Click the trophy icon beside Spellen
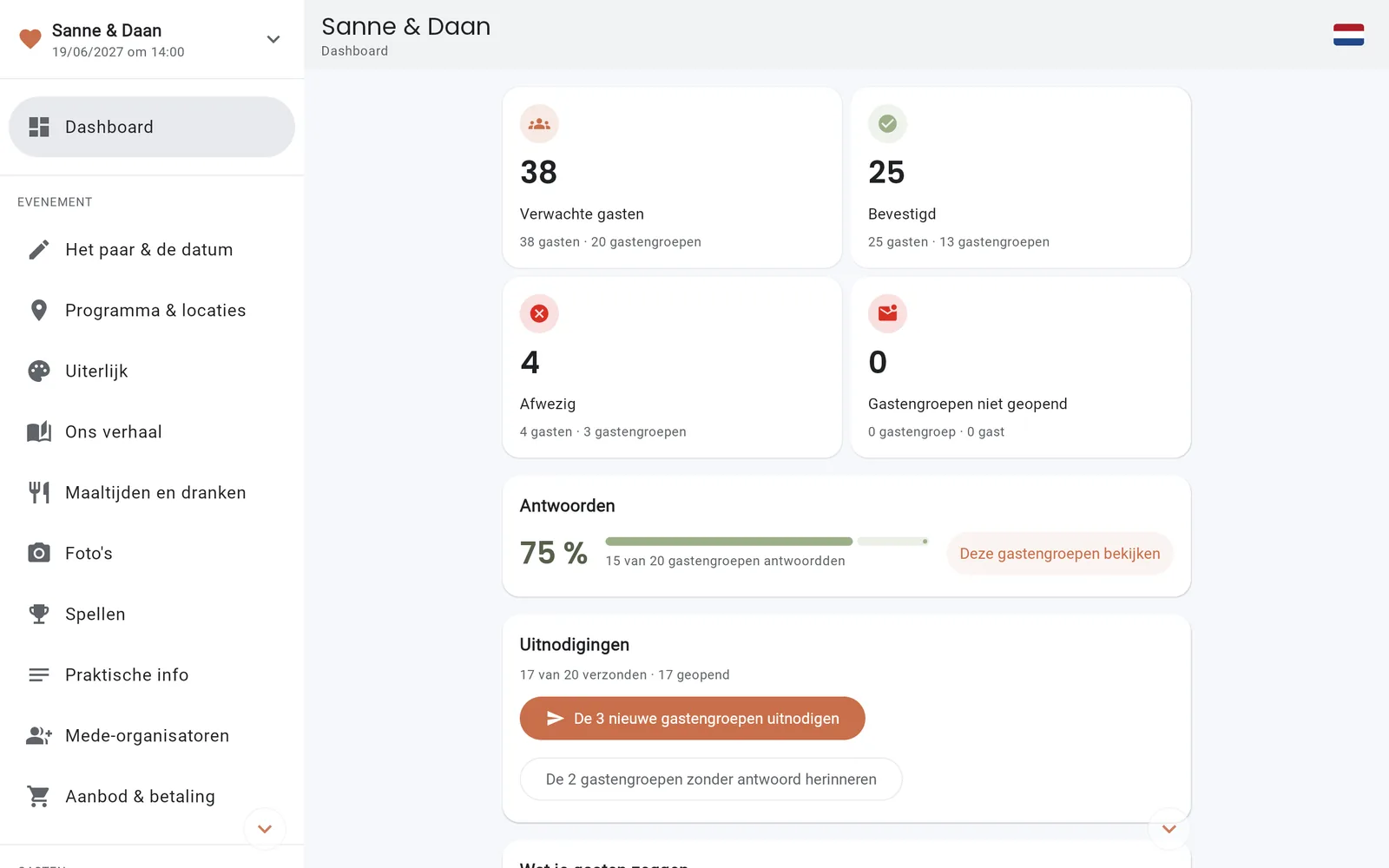The width and height of the screenshot is (1389, 868). point(39,615)
